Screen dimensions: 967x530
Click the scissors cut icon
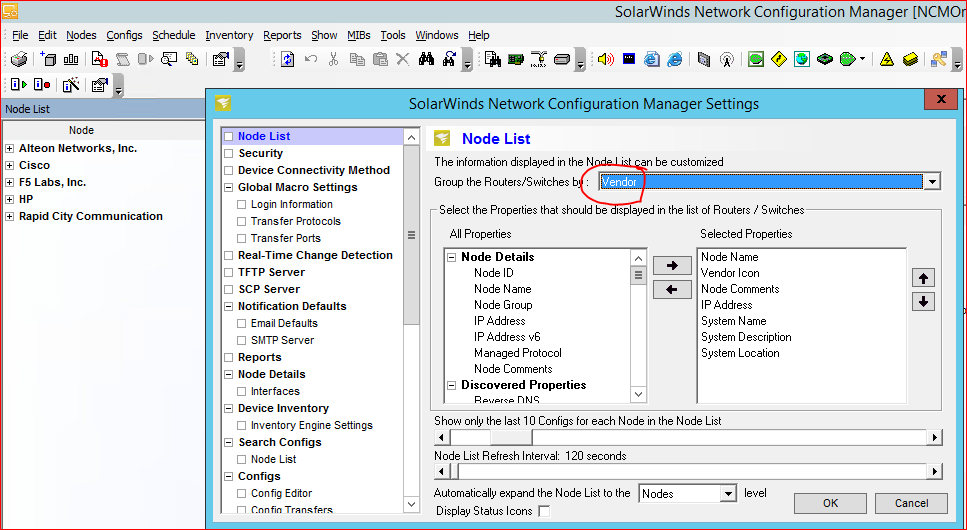coord(334,59)
